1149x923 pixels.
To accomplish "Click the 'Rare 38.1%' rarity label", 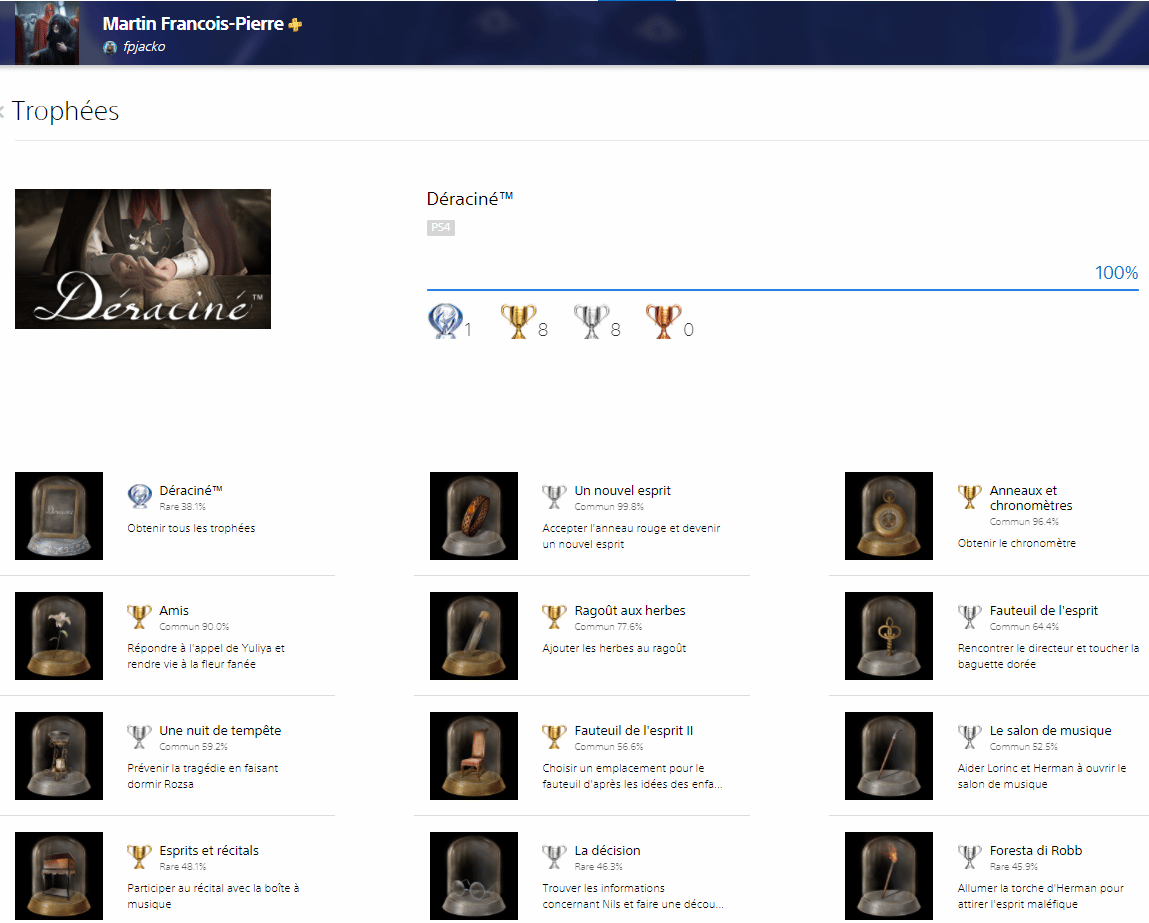I will [x=182, y=507].
